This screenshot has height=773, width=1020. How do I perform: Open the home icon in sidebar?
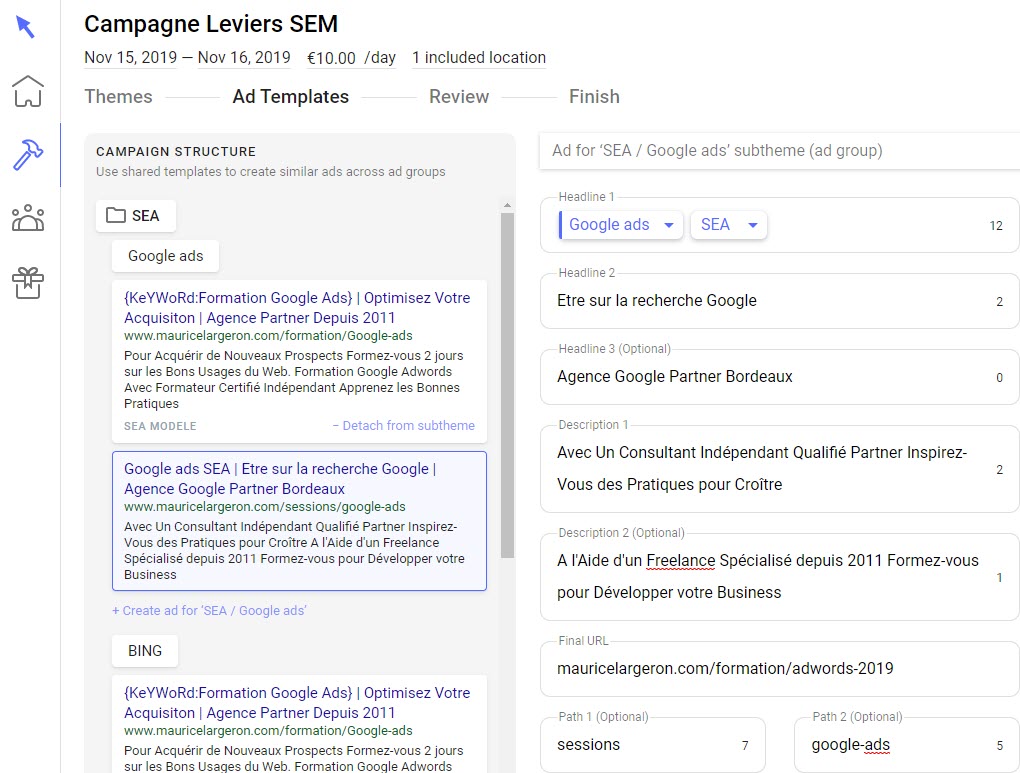pos(28,91)
